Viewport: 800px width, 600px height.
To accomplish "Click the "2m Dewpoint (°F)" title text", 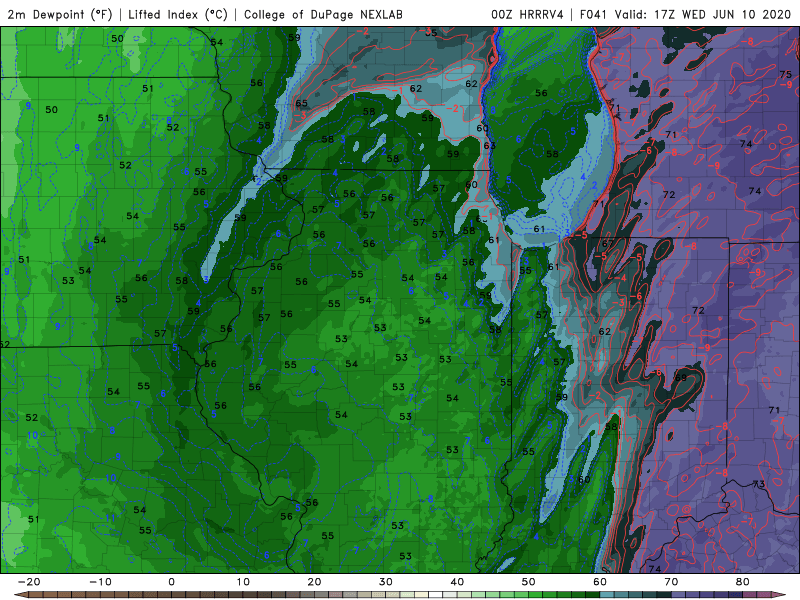I will coord(60,14).
